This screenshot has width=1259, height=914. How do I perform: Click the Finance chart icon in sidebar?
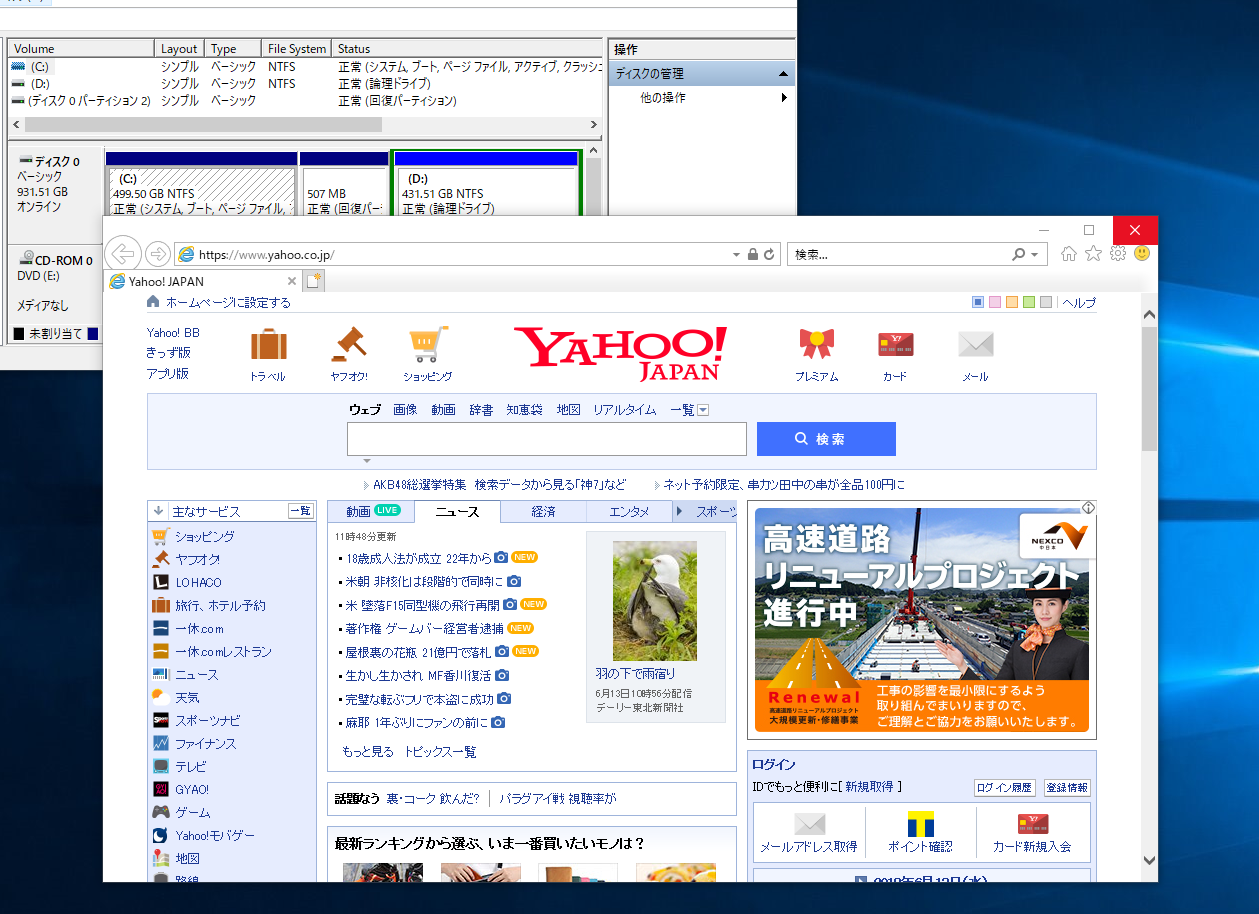click(x=160, y=743)
